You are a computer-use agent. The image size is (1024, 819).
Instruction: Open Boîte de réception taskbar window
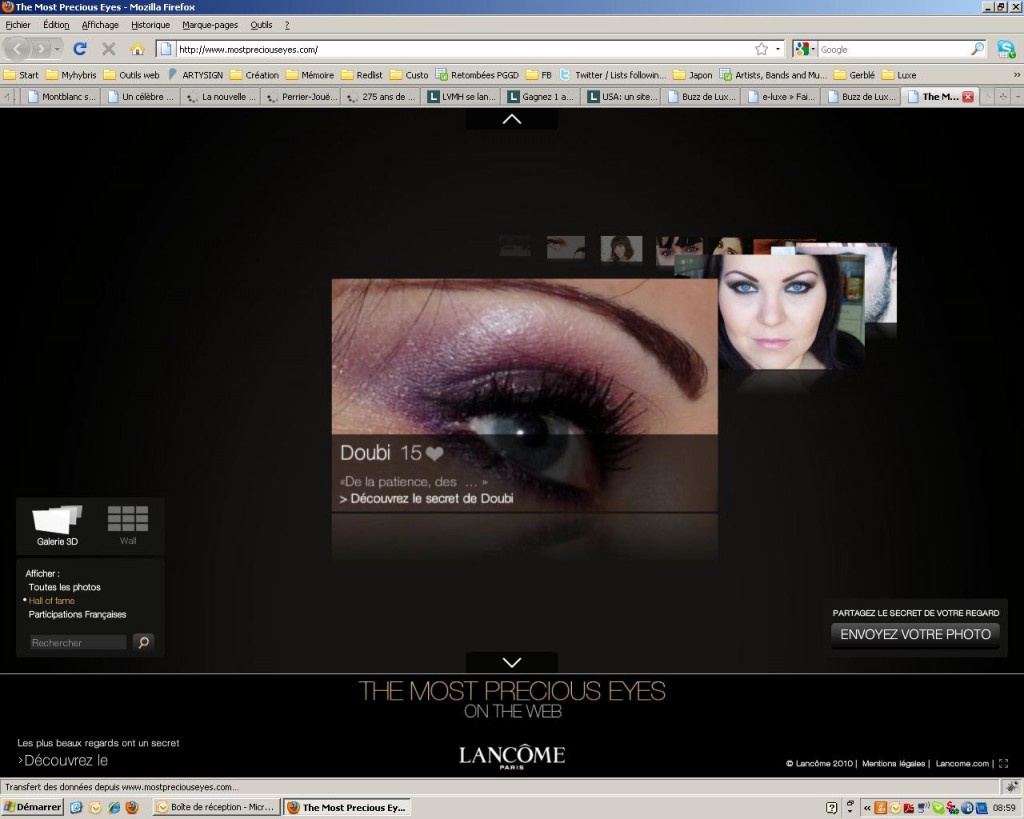(x=217, y=807)
